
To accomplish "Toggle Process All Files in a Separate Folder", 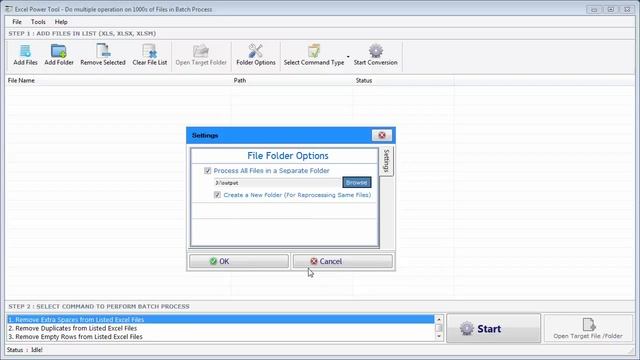I will coord(208,171).
